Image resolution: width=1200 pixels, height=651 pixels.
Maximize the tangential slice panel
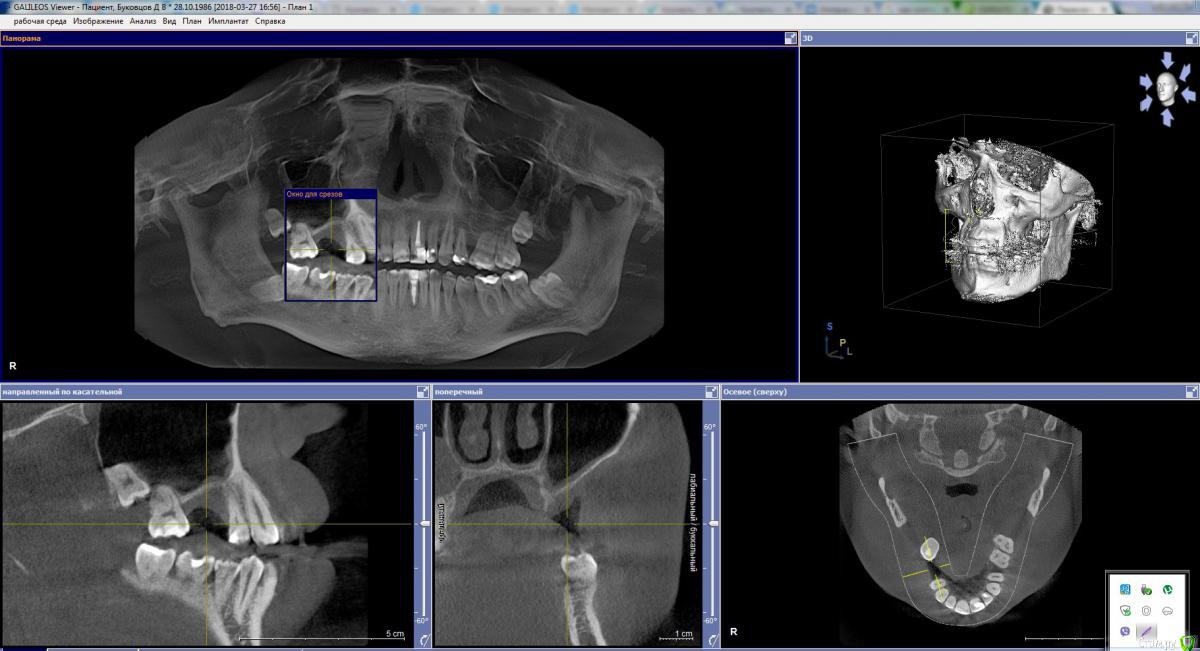point(423,392)
